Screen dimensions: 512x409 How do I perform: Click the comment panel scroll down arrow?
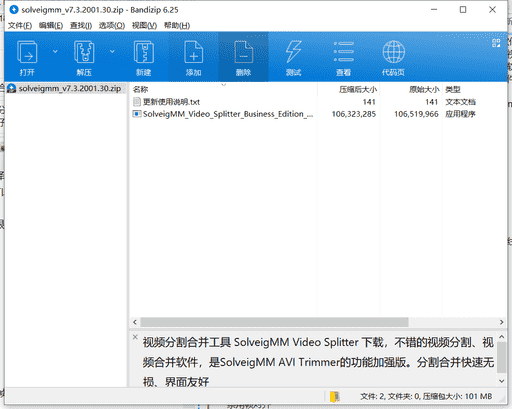pyautogui.click(x=502, y=381)
